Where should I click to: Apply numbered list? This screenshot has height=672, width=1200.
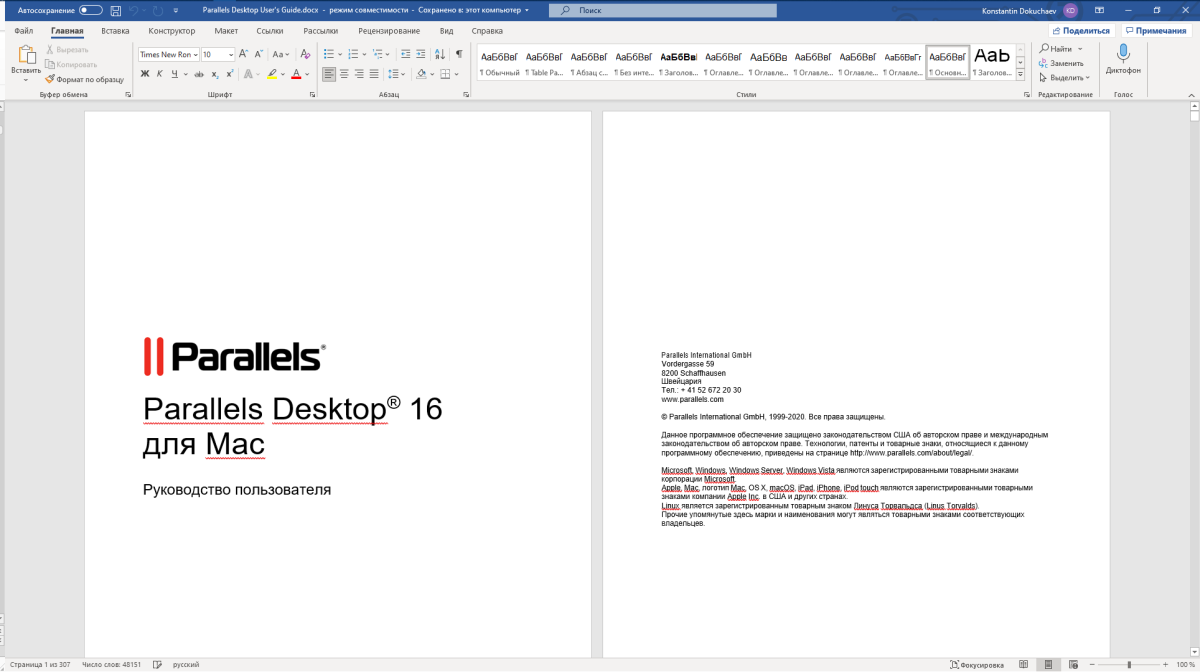tap(354, 54)
